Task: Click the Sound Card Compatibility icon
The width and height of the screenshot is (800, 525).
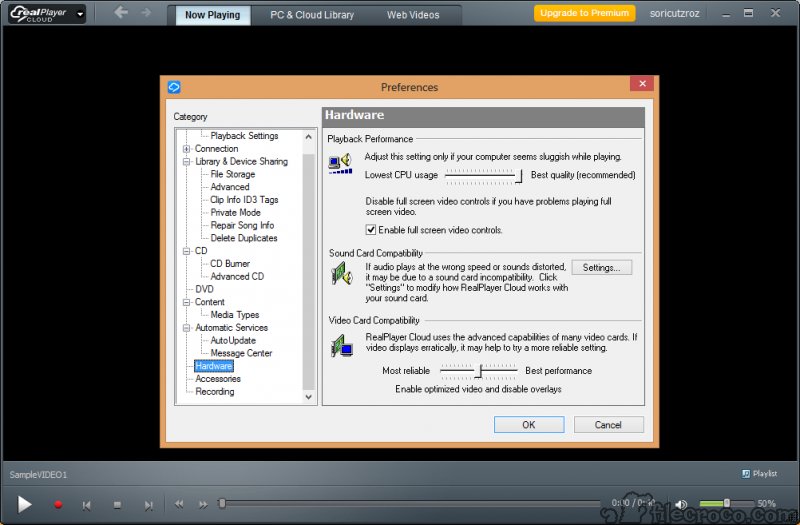Action: [x=341, y=273]
